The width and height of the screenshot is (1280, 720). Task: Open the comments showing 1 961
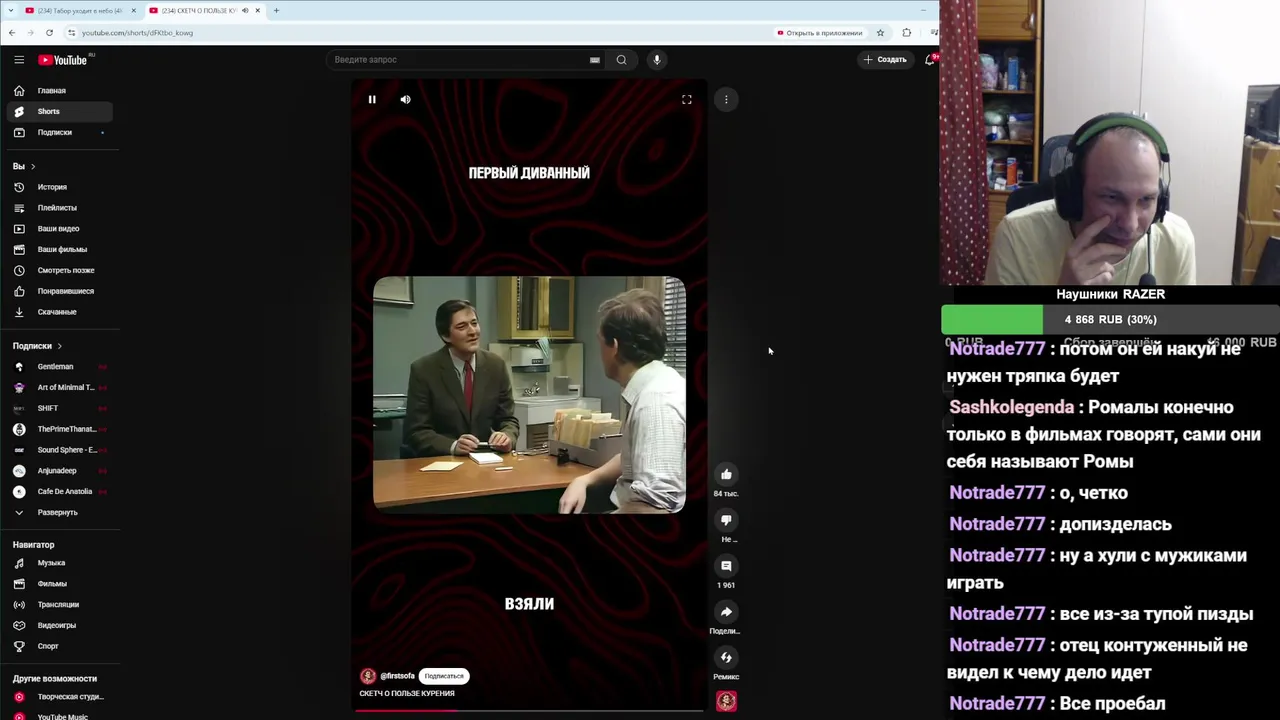(x=726, y=566)
